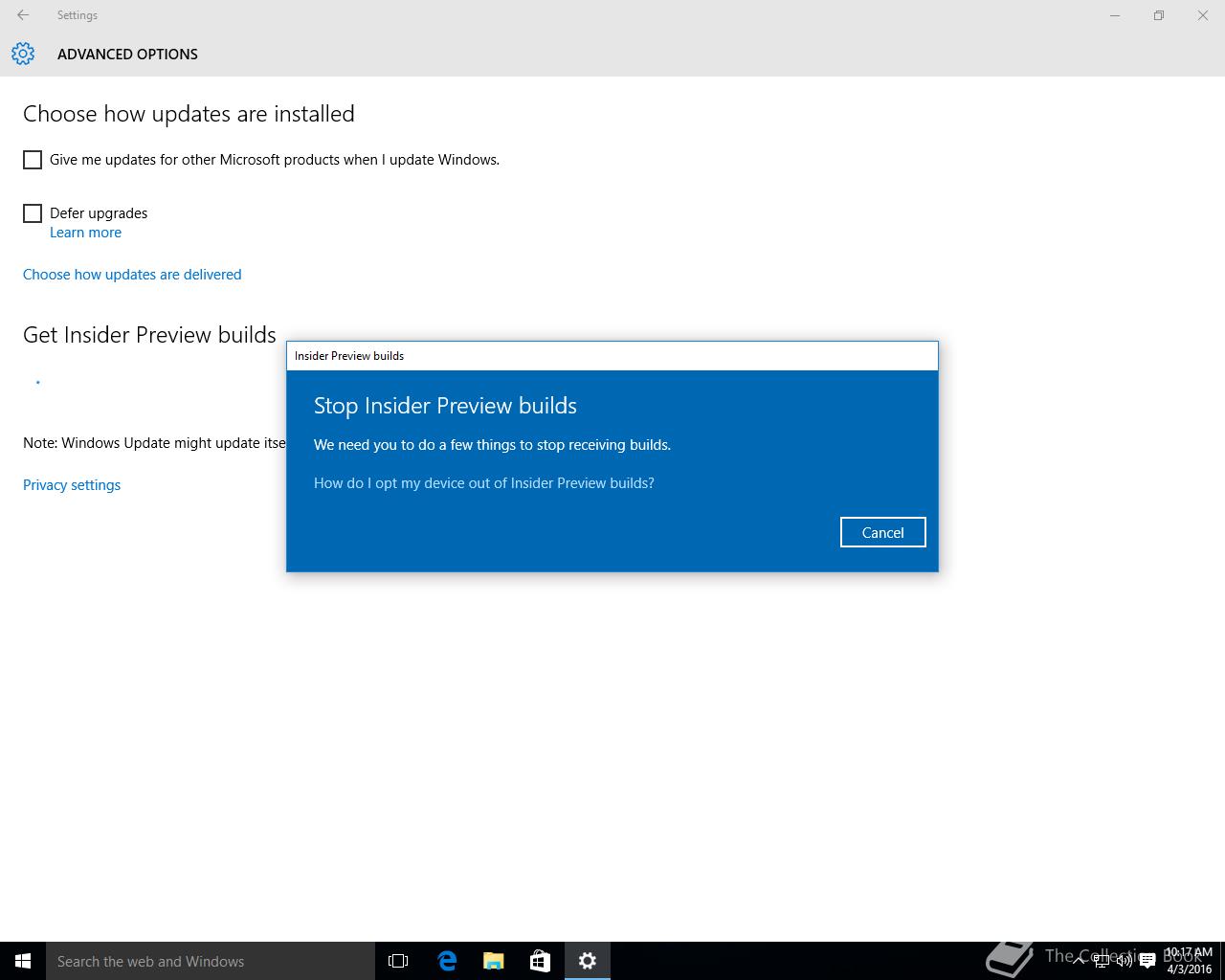Open the Learn more link under Defer upgrades
The width and height of the screenshot is (1225, 980).
[85, 233]
